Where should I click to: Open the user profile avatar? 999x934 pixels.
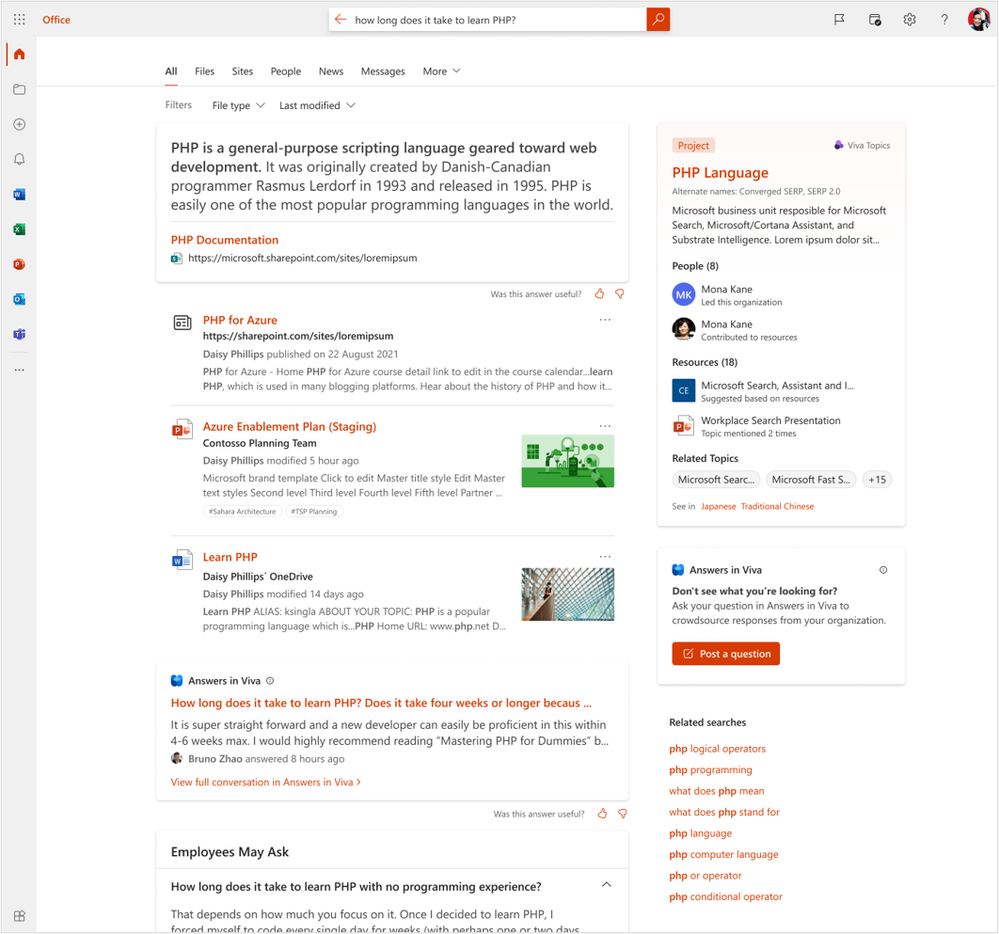coord(979,20)
